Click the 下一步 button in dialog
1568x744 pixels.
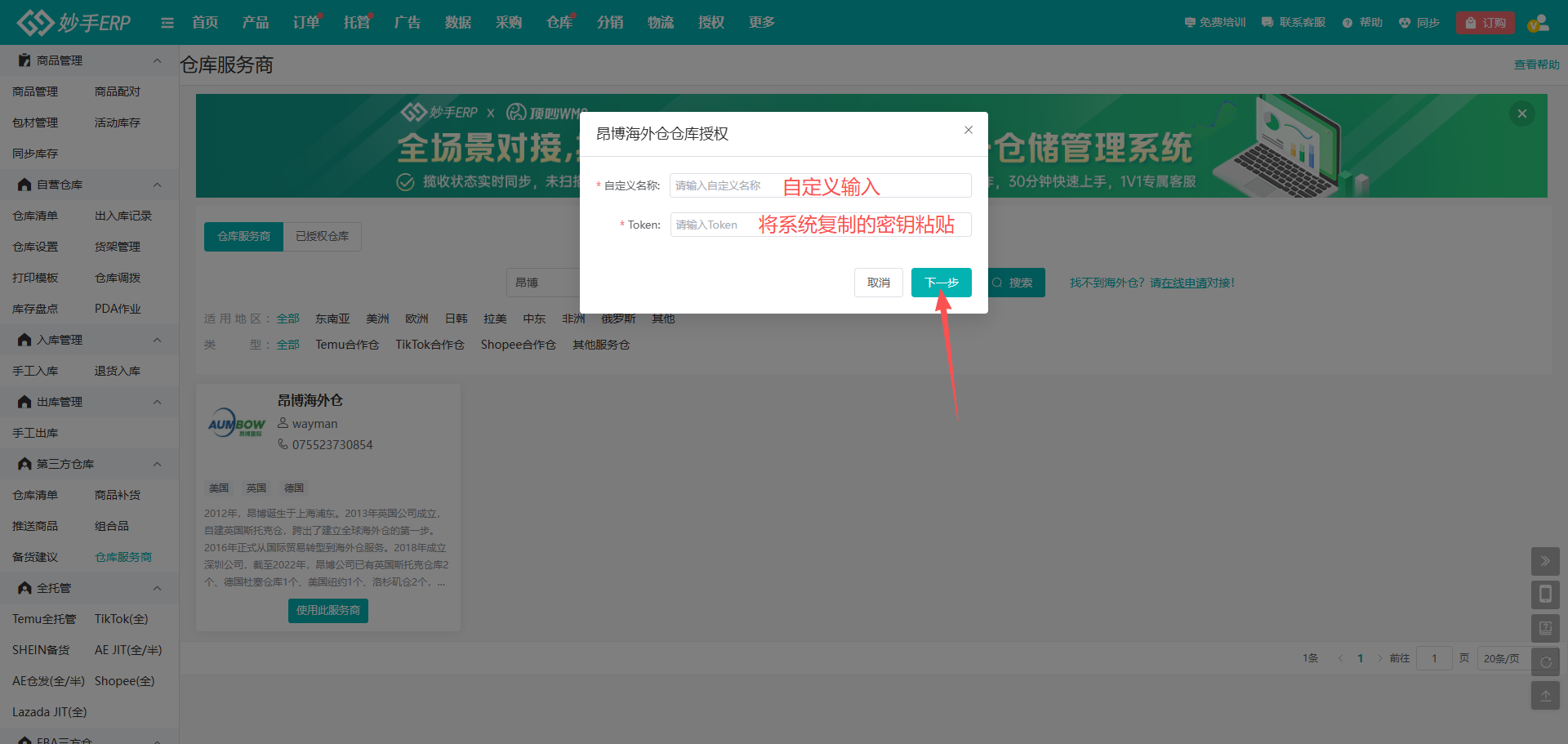(941, 283)
